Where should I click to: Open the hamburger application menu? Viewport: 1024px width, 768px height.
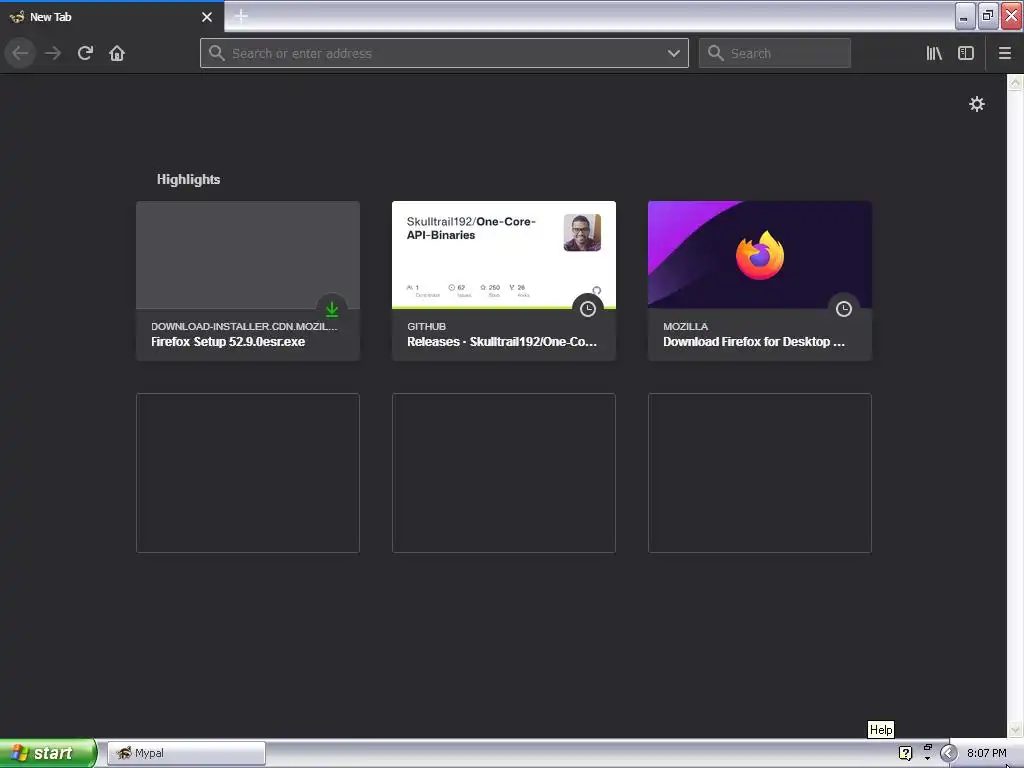click(x=1004, y=53)
